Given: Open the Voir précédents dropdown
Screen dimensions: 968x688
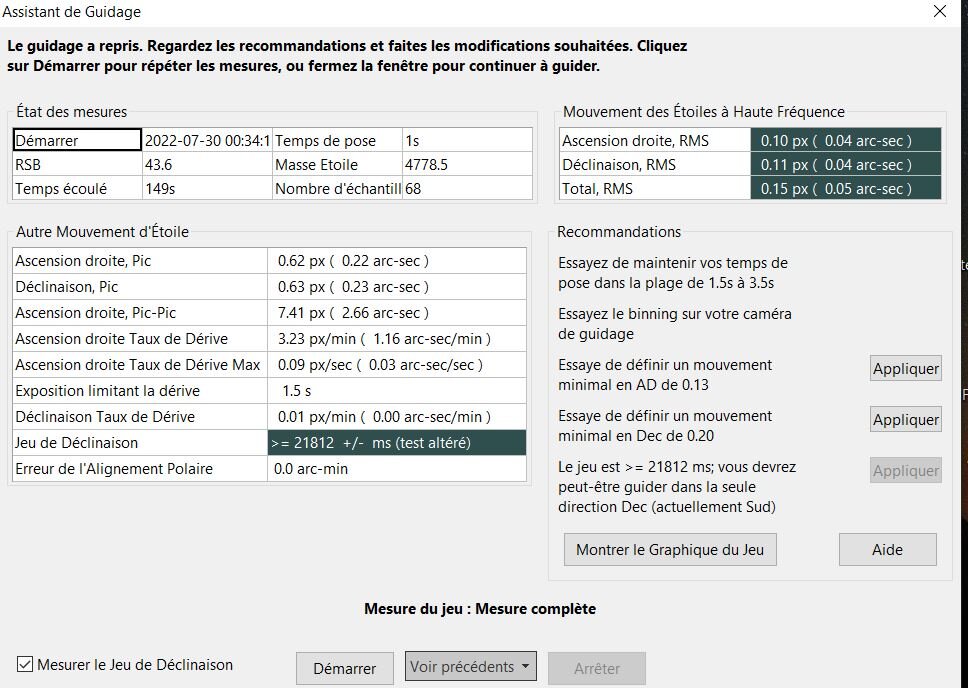Looking at the screenshot, I should (x=470, y=666).
